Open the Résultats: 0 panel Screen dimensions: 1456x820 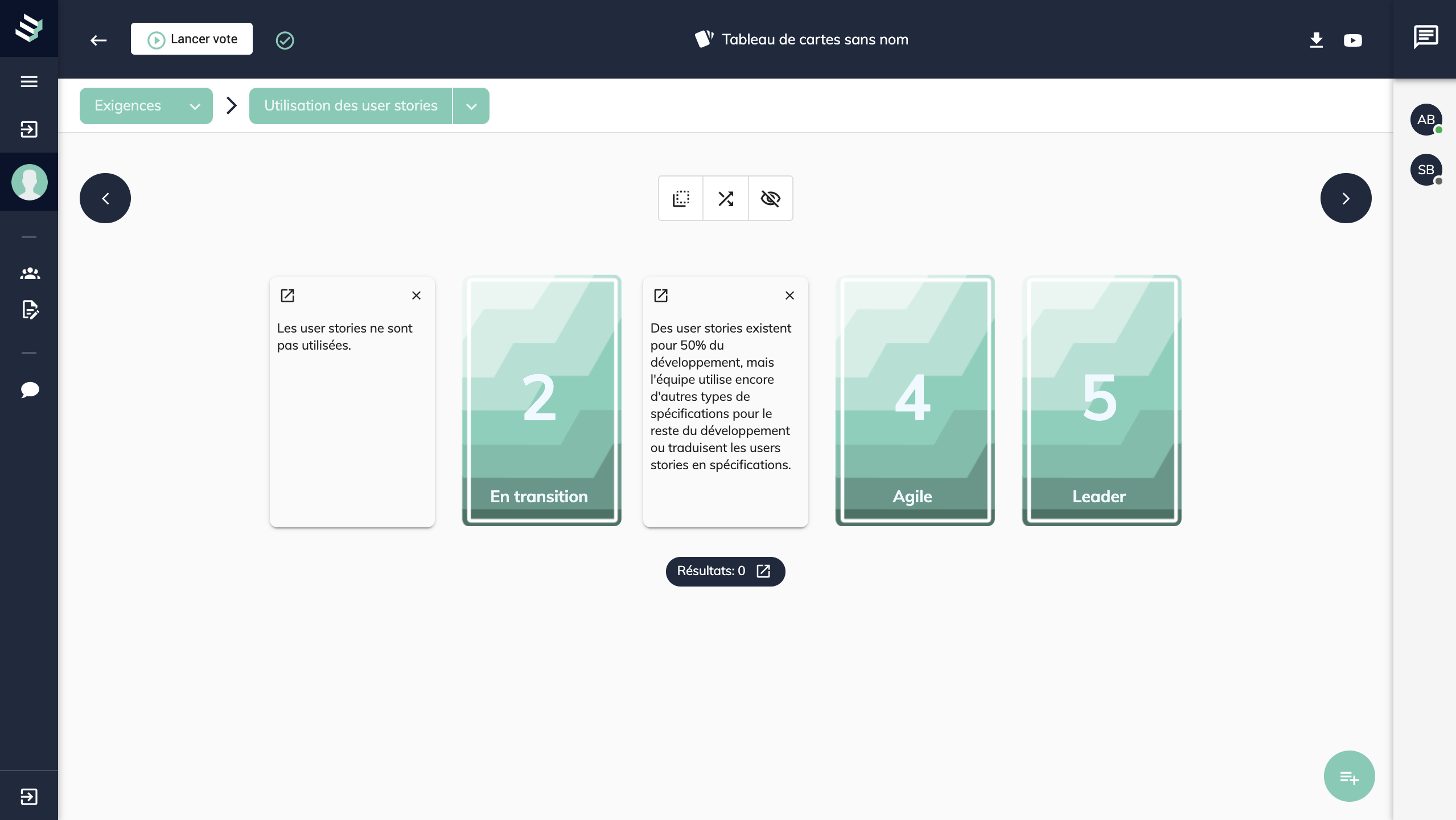pyautogui.click(x=725, y=571)
